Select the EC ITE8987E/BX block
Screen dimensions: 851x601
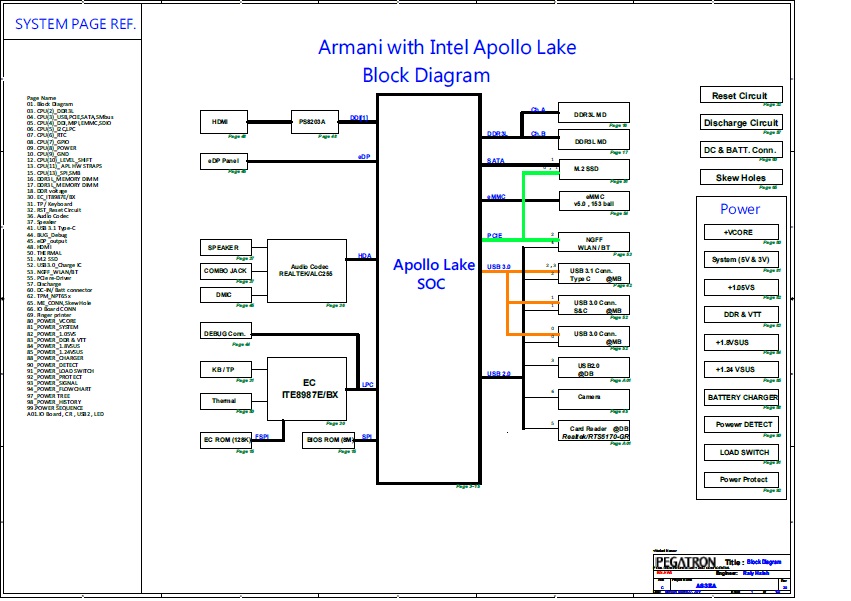307,389
